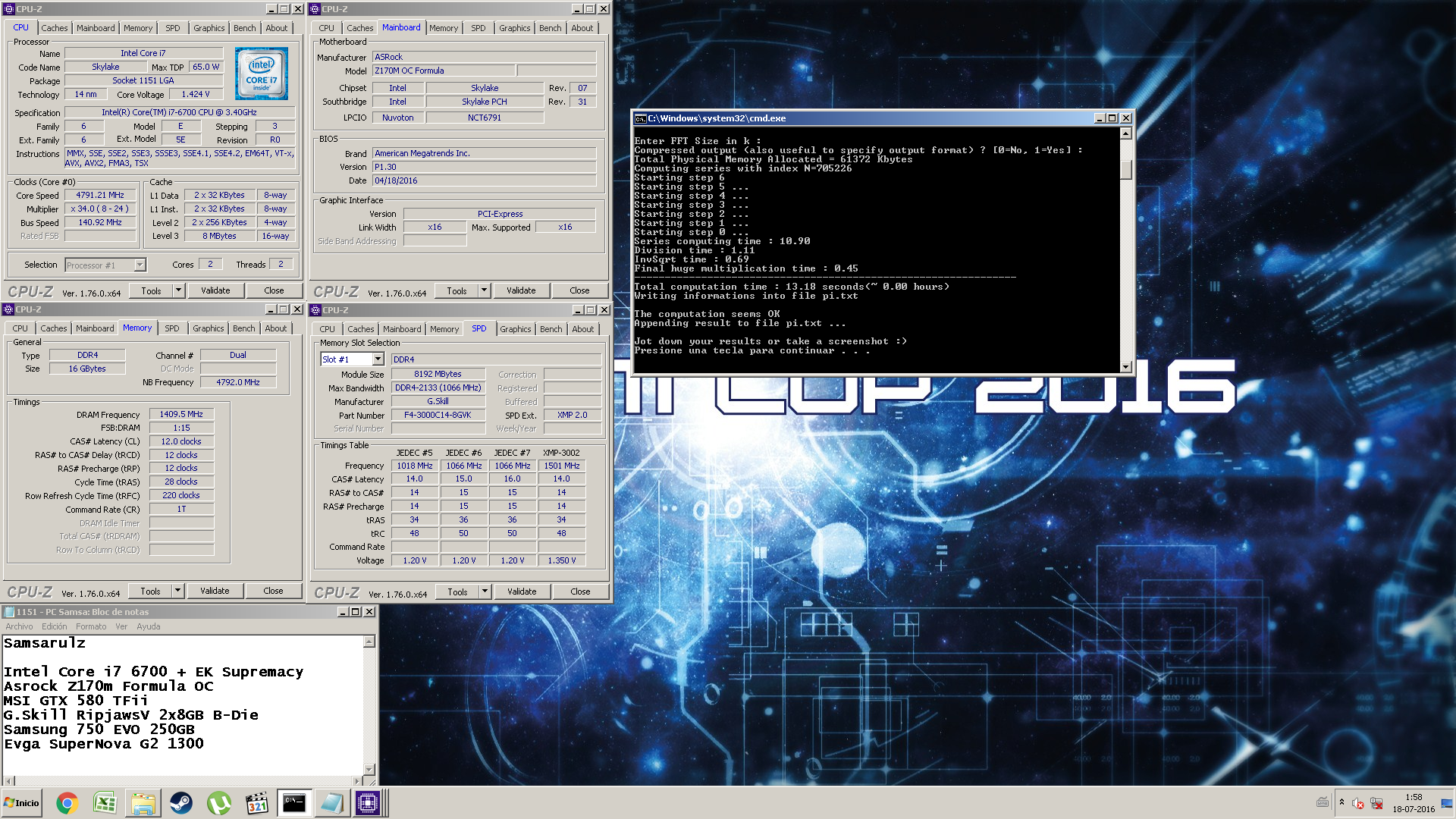Click Notepad horizontal scrollbar left arrow

pyautogui.click(x=8, y=780)
